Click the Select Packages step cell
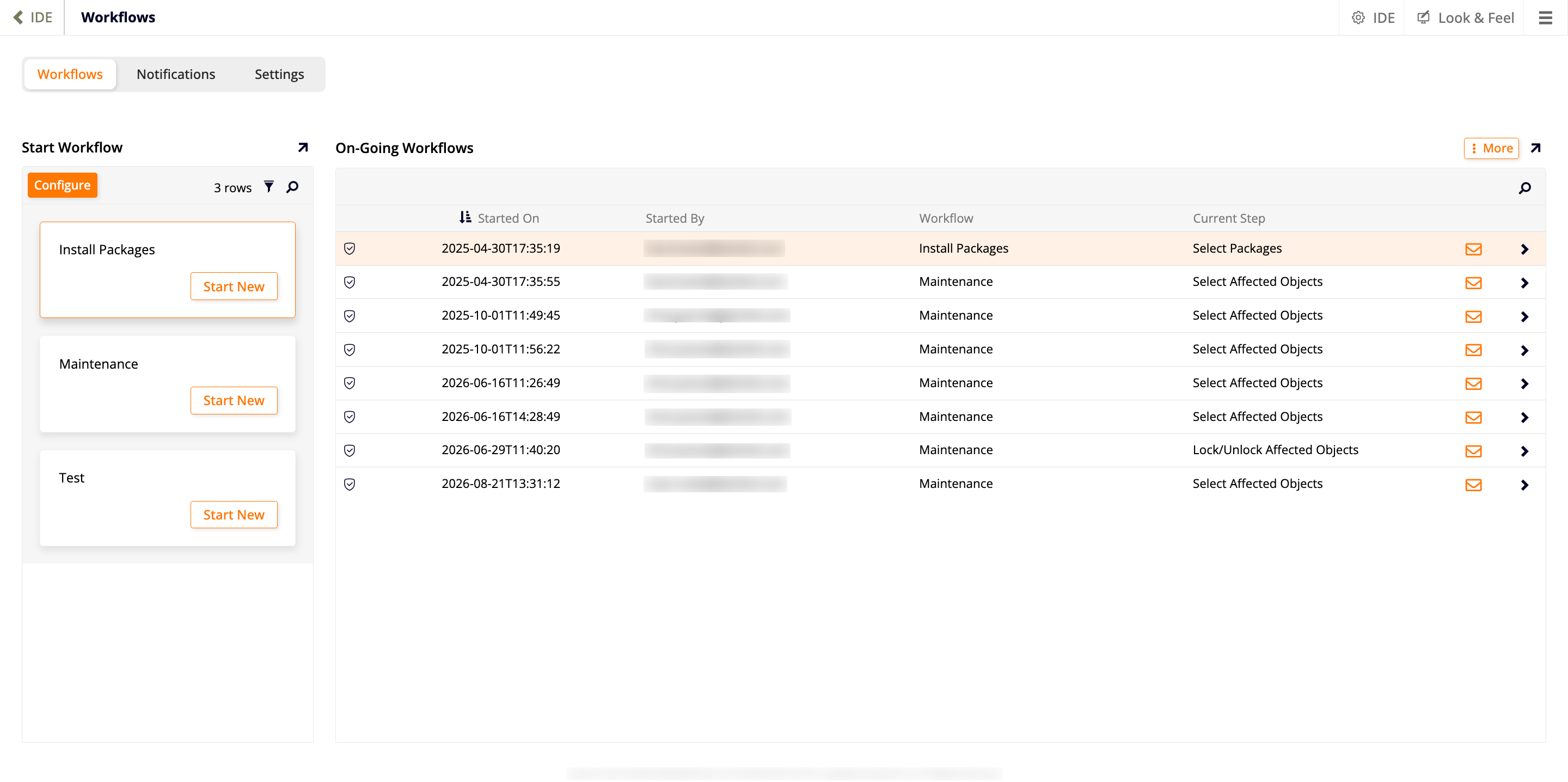This screenshot has width=1568, height=782. pyautogui.click(x=1237, y=248)
